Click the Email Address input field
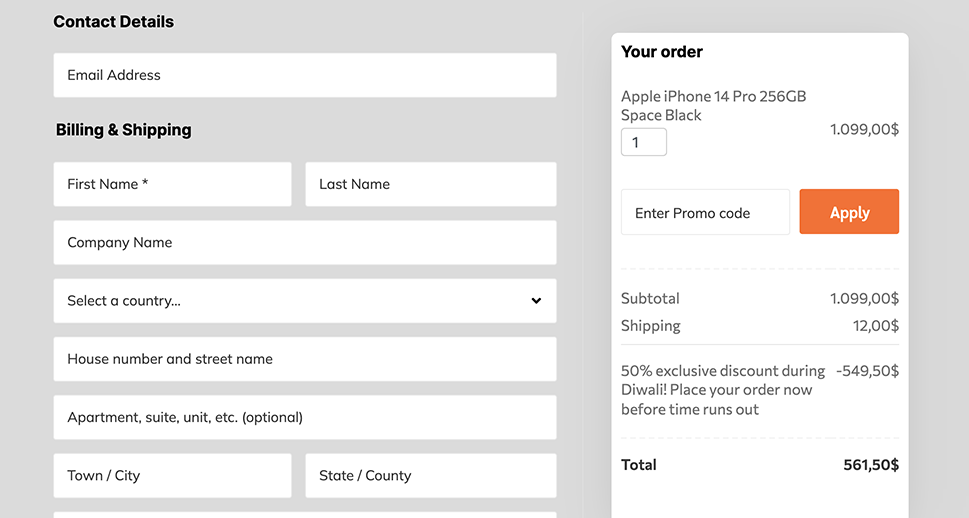969x518 pixels. [304, 75]
